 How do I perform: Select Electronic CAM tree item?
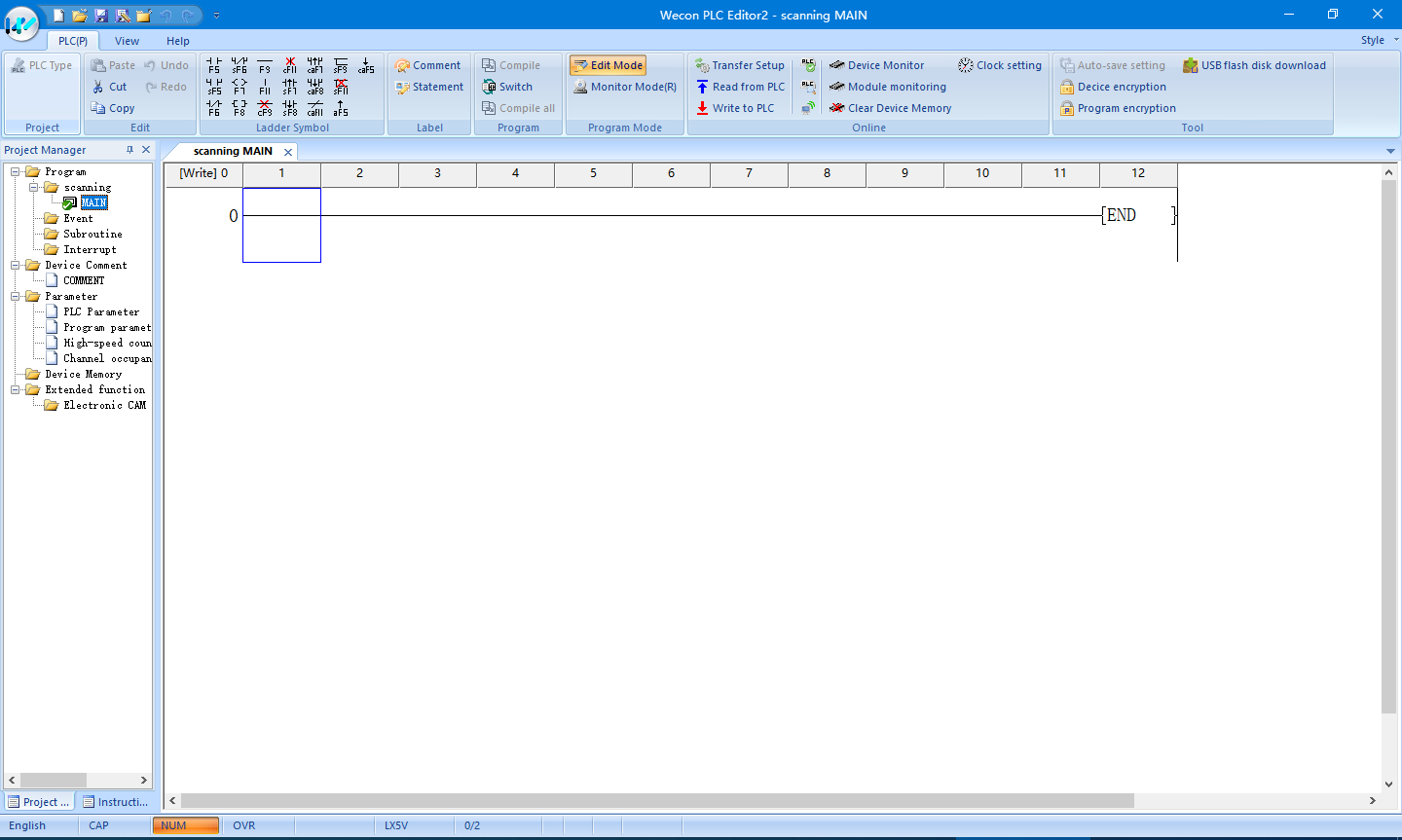(x=105, y=405)
